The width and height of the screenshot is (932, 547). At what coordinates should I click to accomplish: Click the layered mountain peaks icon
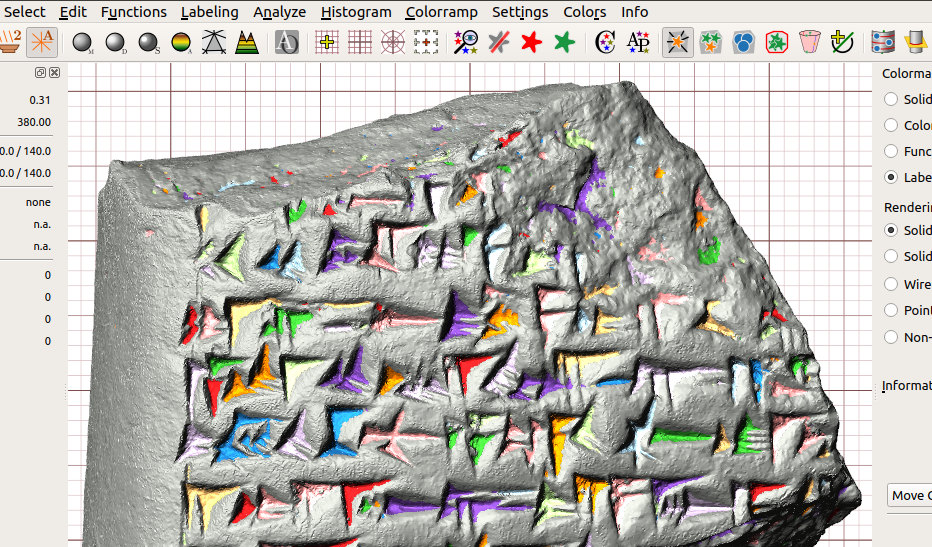(x=246, y=42)
